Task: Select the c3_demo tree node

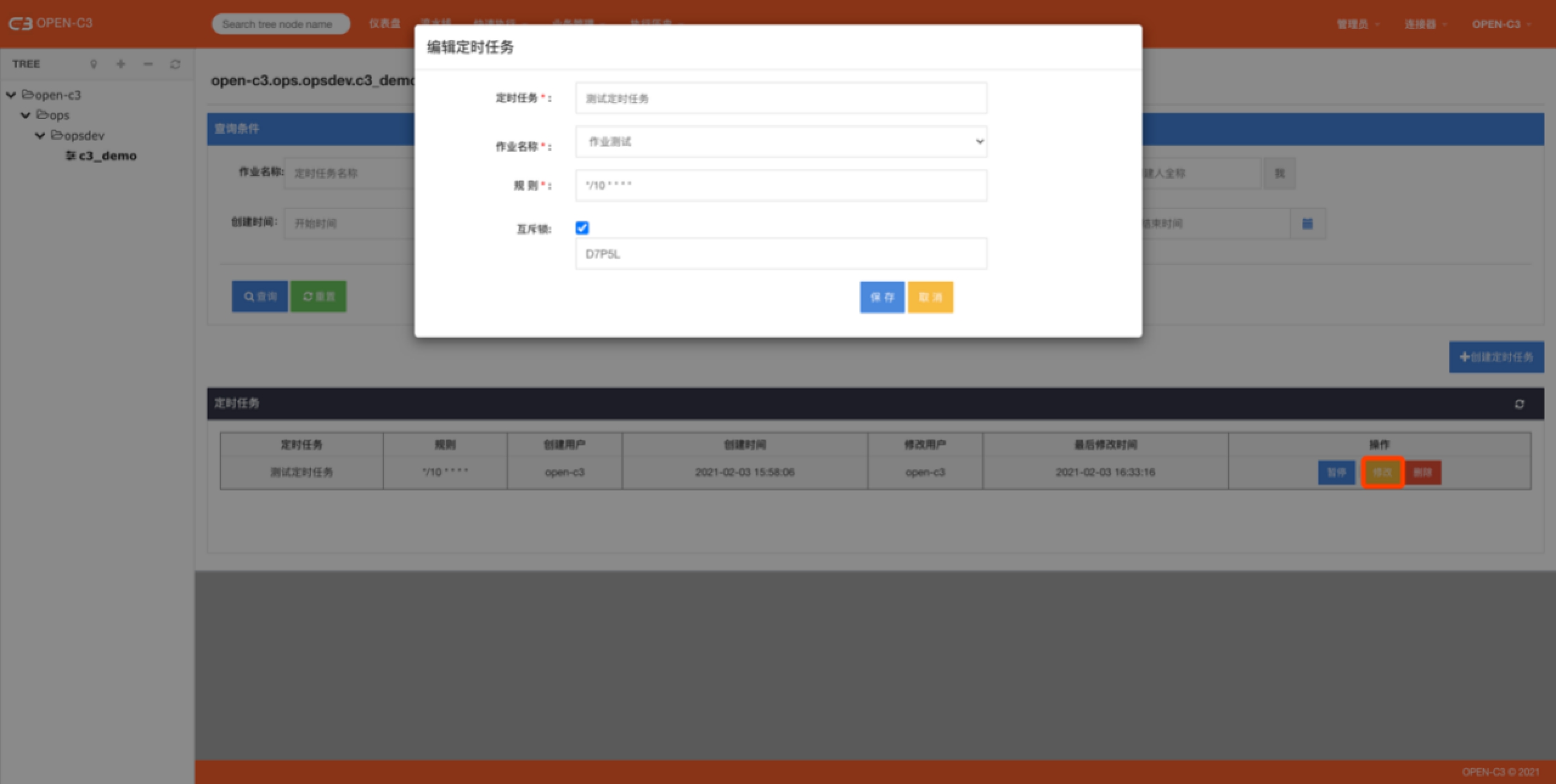Action: click(x=107, y=156)
